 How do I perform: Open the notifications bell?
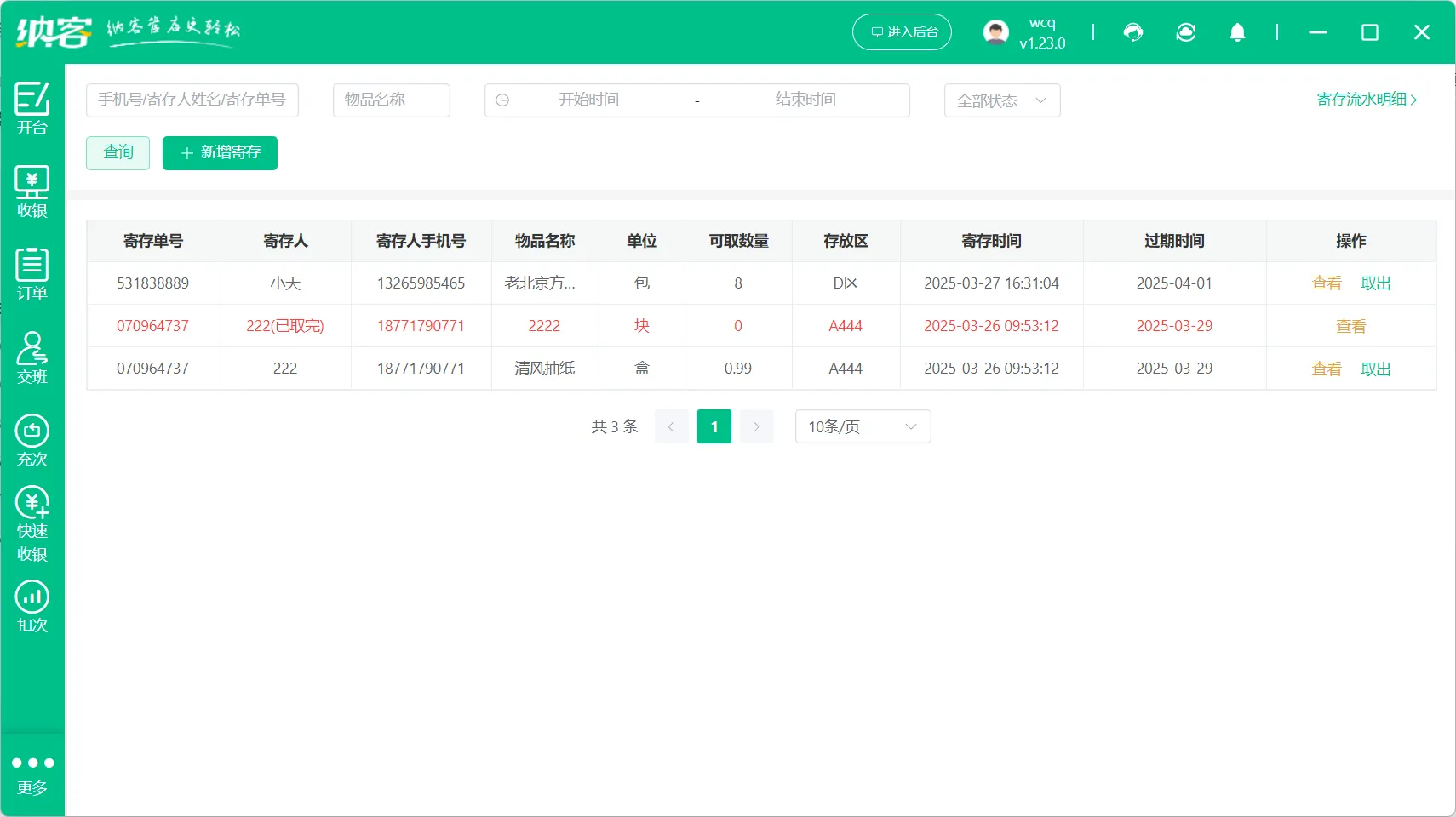coord(1237,32)
